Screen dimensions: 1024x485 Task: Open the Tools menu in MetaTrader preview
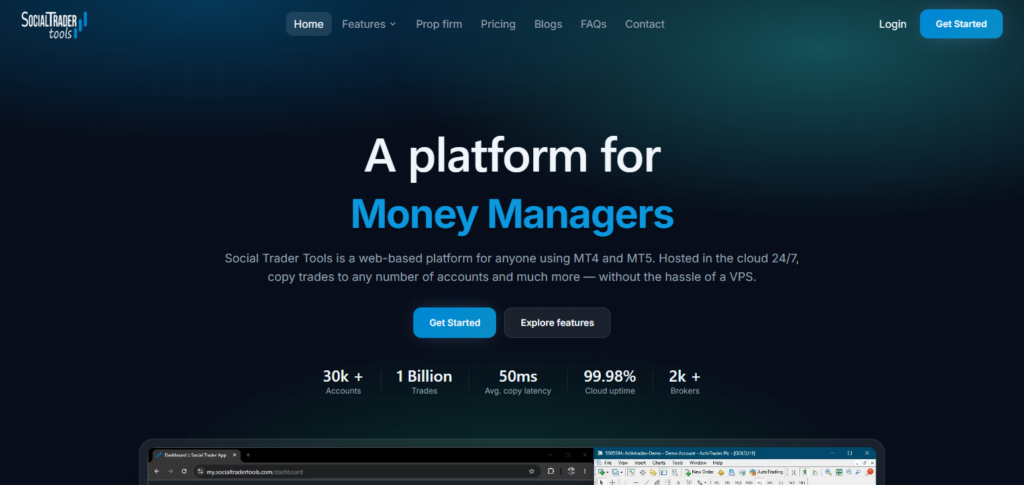[x=677, y=463]
